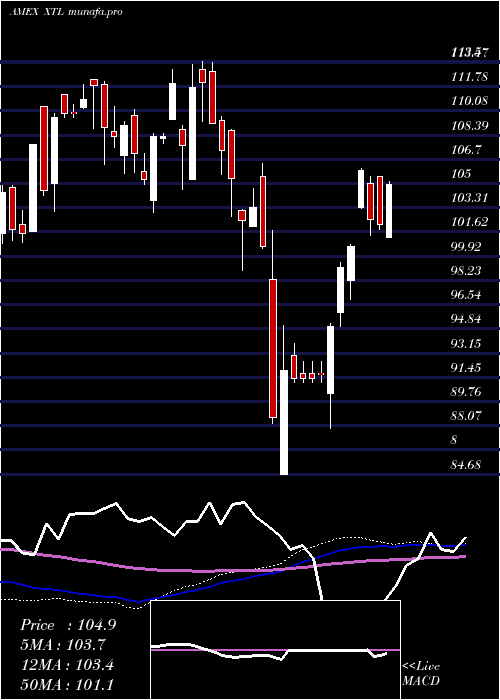Click the 89.76 price axis label

[x=466, y=392]
